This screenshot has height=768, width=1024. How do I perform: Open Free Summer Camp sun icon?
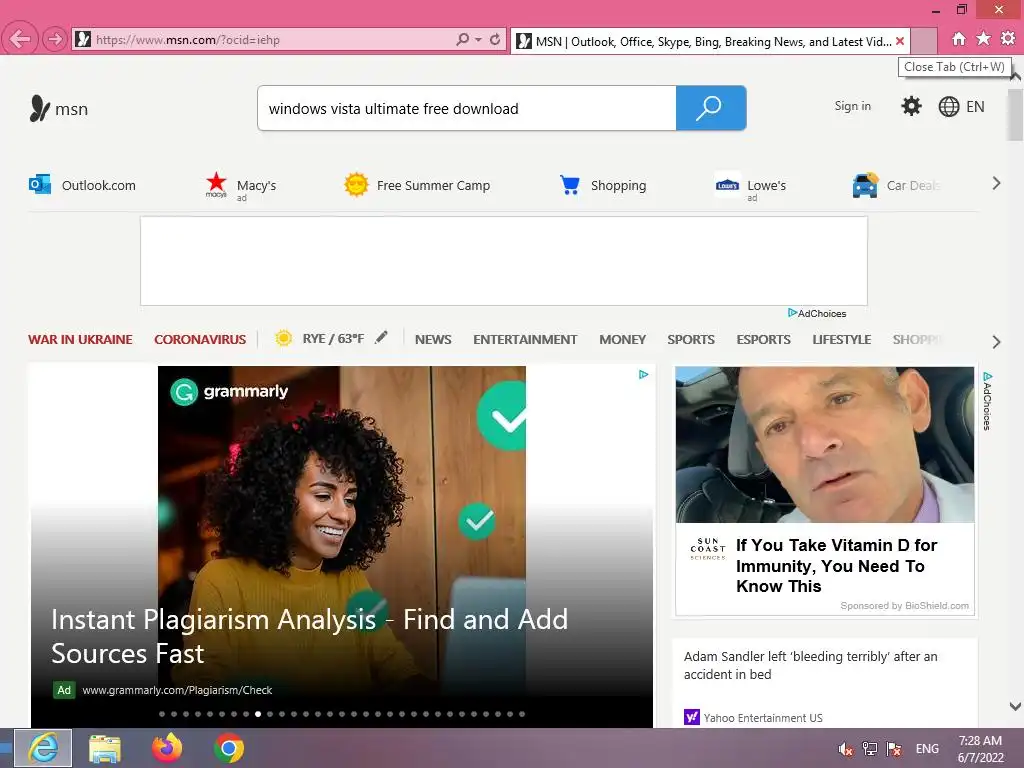click(356, 185)
